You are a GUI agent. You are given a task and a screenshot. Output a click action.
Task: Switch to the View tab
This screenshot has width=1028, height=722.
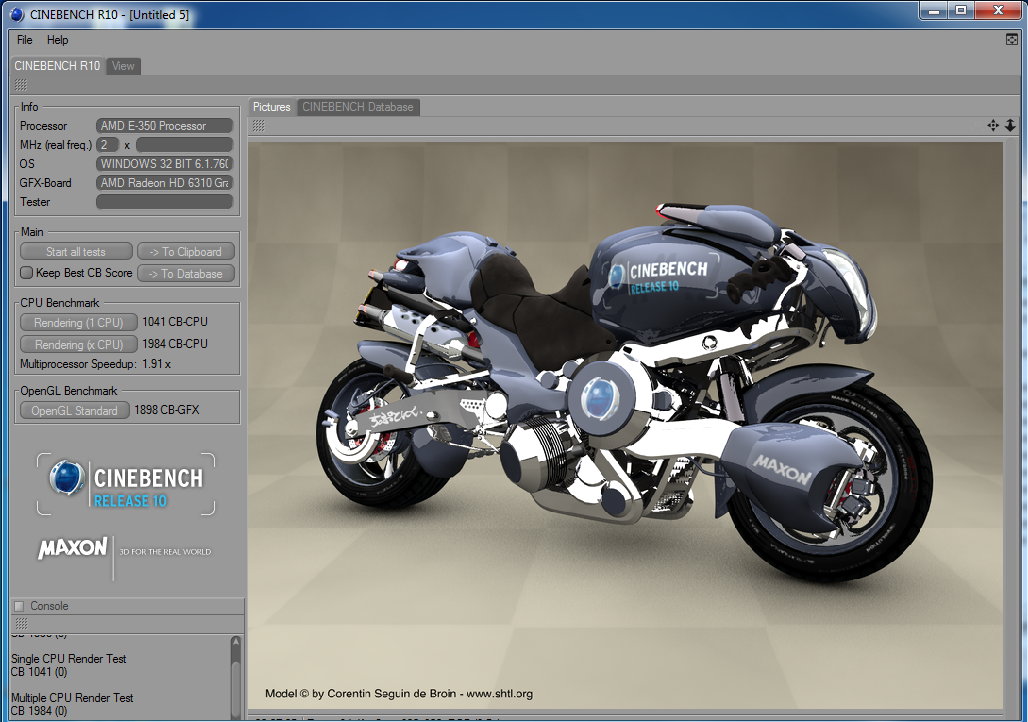(123, 66)
